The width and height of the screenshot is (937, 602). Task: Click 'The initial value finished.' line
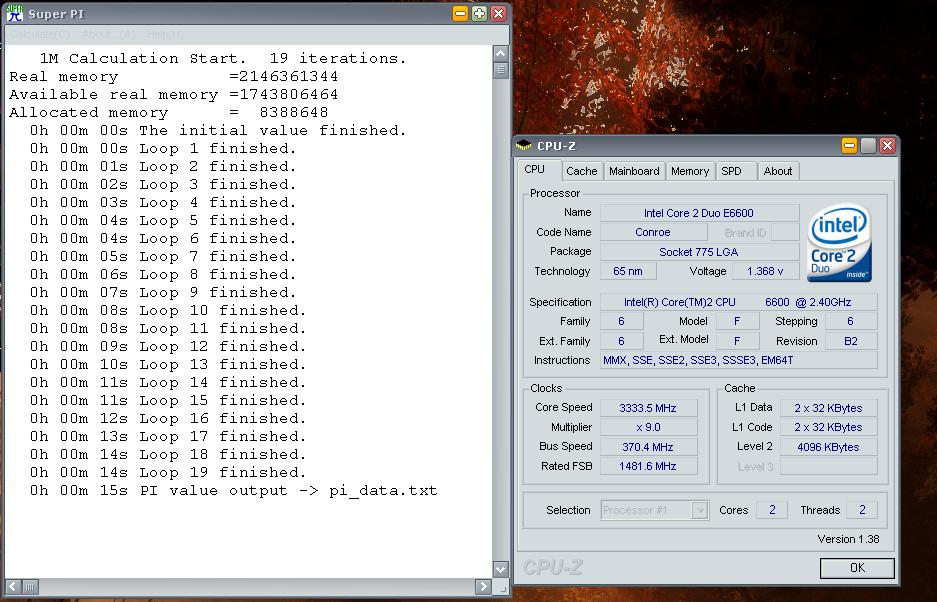[x=218, y=130]
